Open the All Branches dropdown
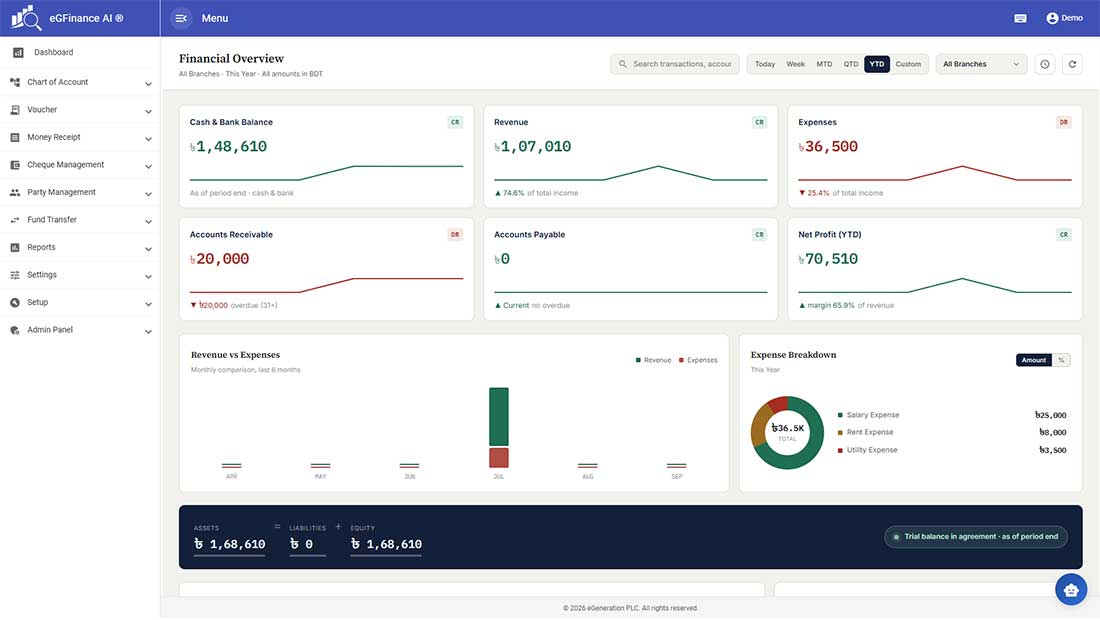Screen dimensions: 1100x620 981,64
